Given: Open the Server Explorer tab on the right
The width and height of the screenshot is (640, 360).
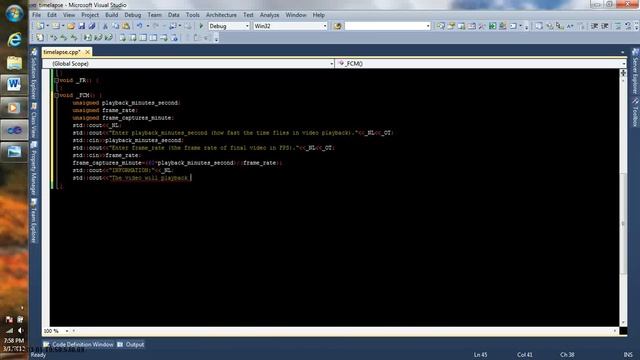Looking at the screenshot, I should (x=635, y=71).
